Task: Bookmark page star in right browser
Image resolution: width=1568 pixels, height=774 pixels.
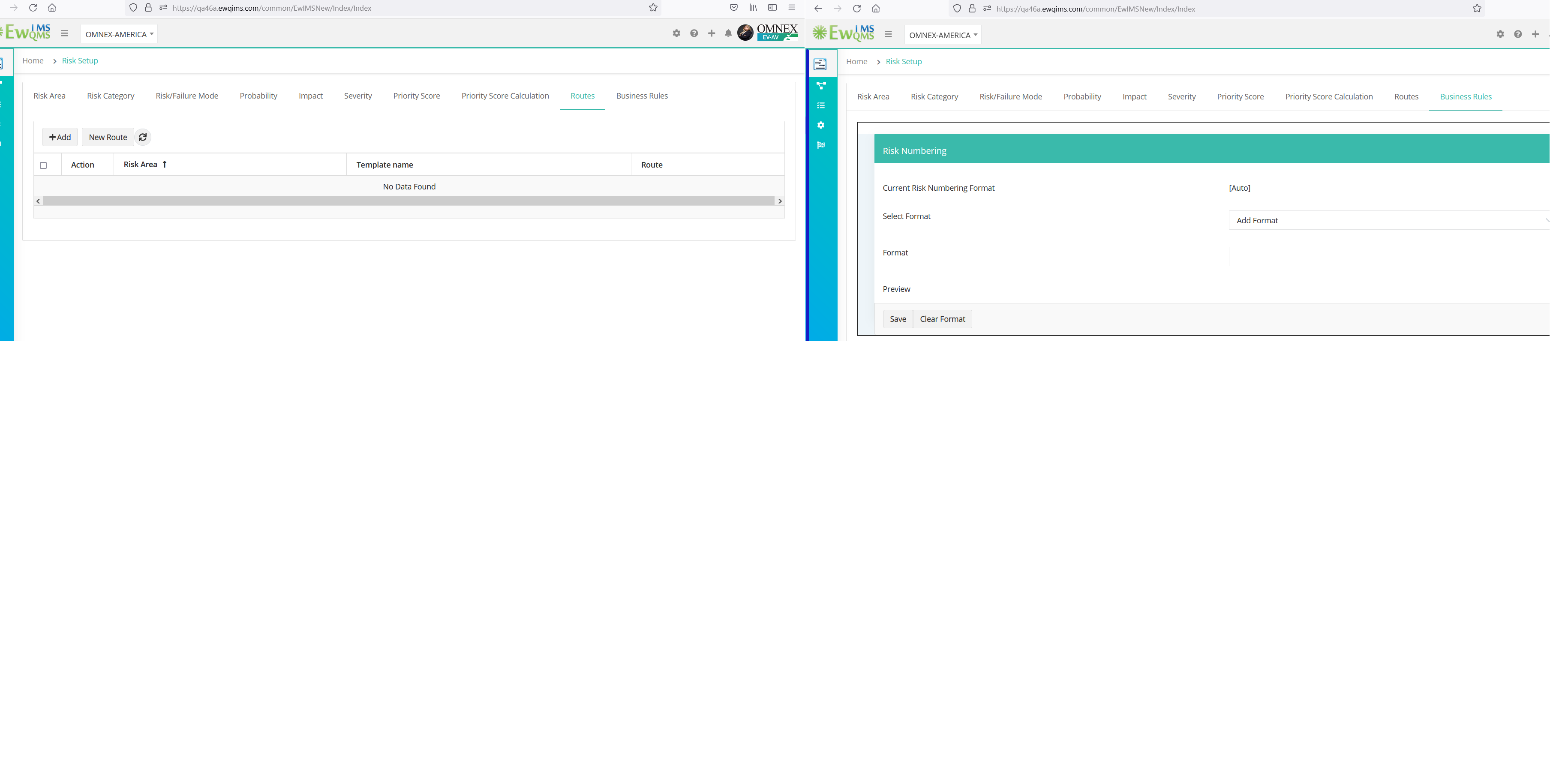Action: pos(1477,9)
